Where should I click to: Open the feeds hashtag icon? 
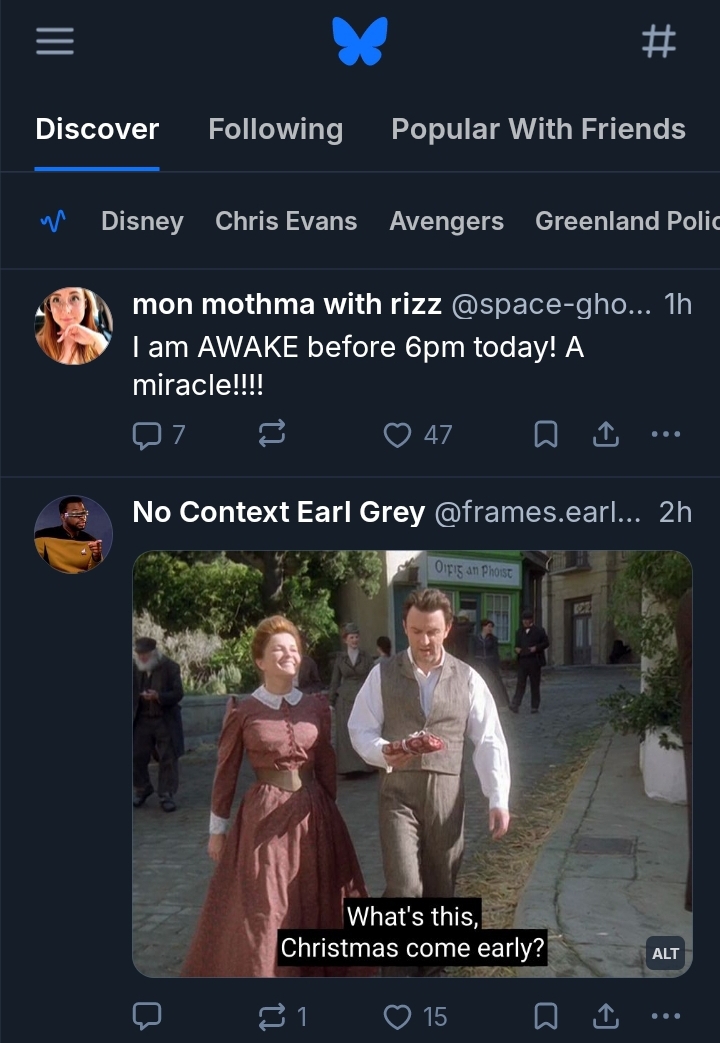pyautogui.click(x=658, y=41)
